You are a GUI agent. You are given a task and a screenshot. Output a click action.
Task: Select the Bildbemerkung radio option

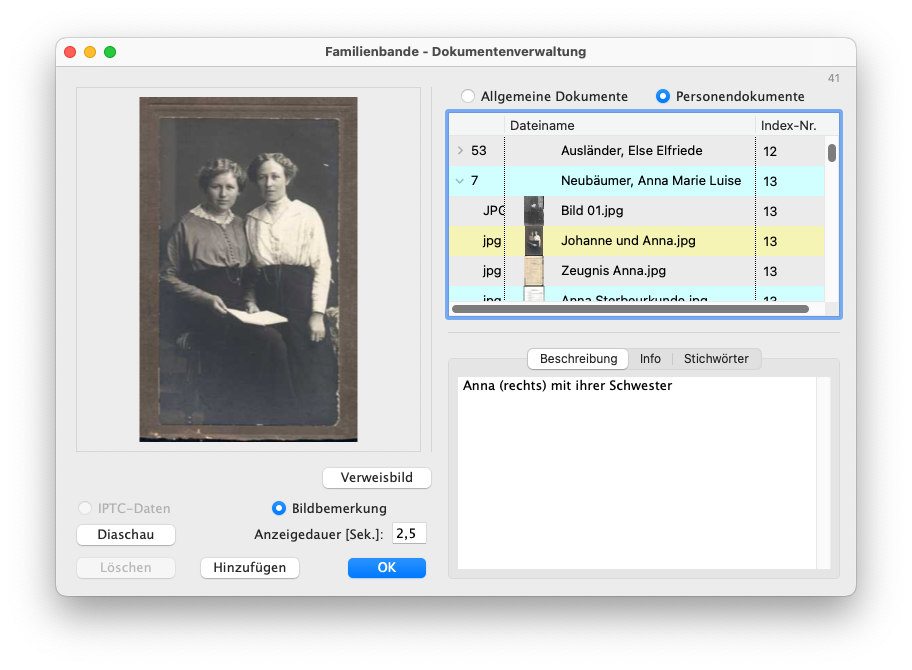coord(279,508)
